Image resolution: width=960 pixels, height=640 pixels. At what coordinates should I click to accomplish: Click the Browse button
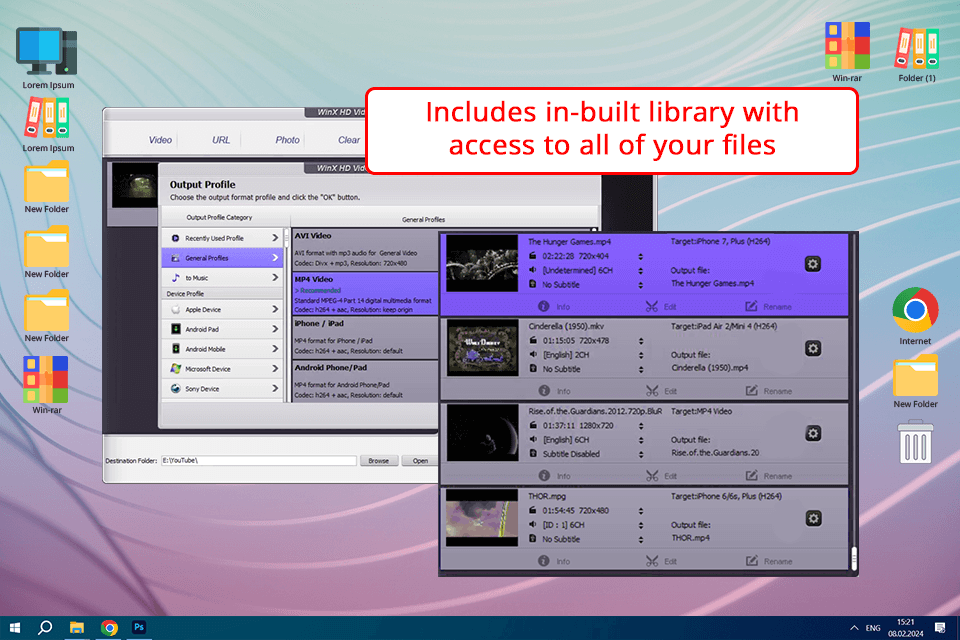coord(378,461)
